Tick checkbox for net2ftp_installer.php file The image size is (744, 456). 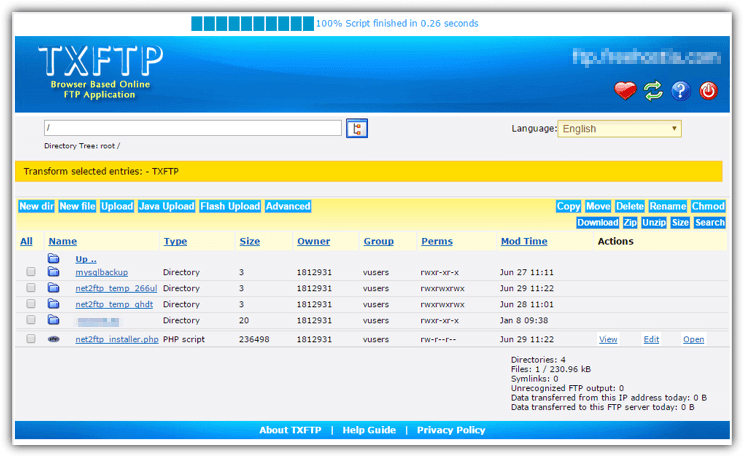click(x=31, y=339)
